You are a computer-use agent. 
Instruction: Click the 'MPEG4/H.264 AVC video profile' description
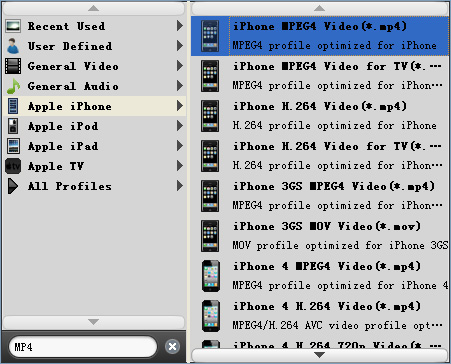[x=337, y=325]
